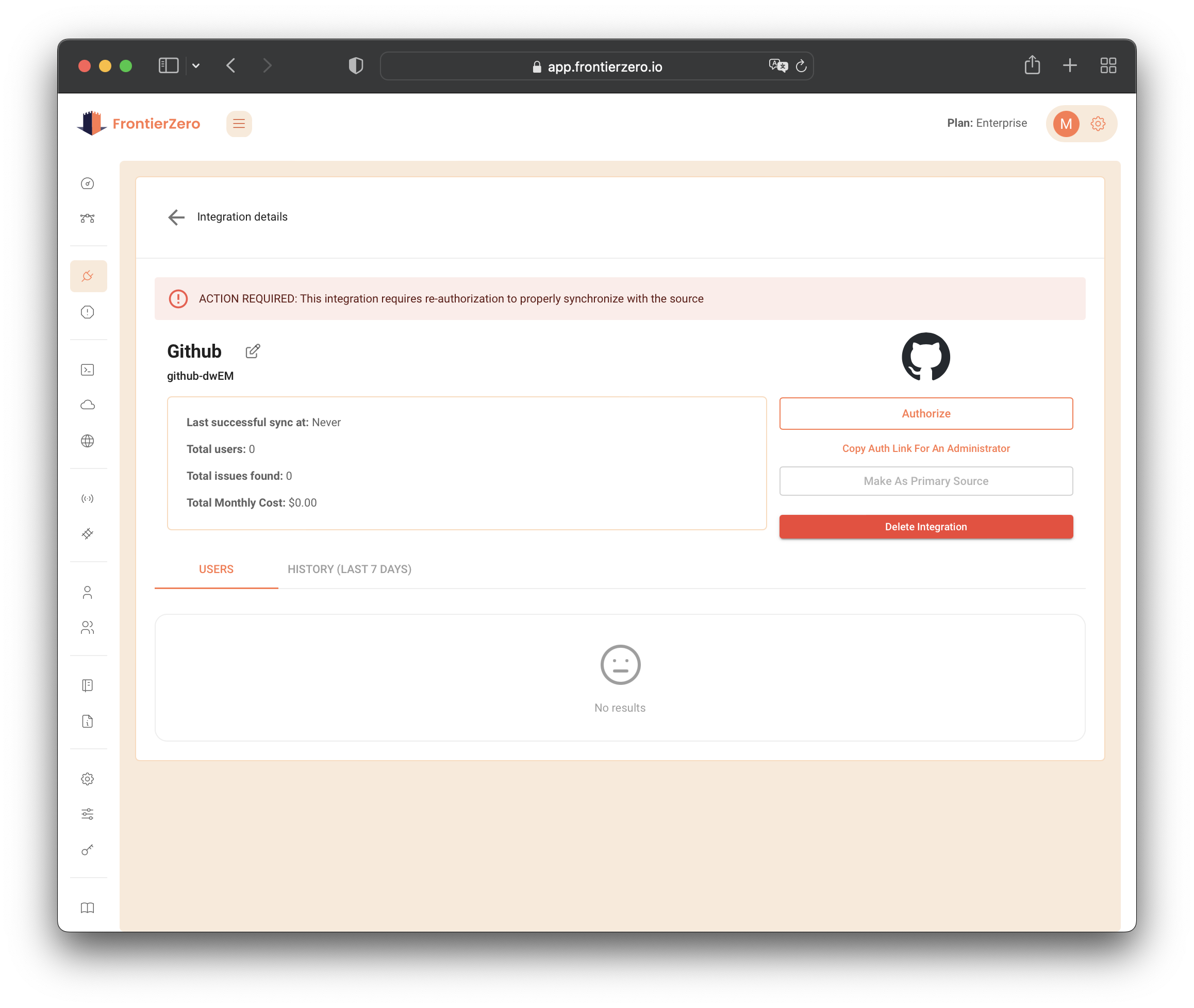Open the dashboard gauge icon in sidebar
1194x1008 pixels.
pos(88,183)
